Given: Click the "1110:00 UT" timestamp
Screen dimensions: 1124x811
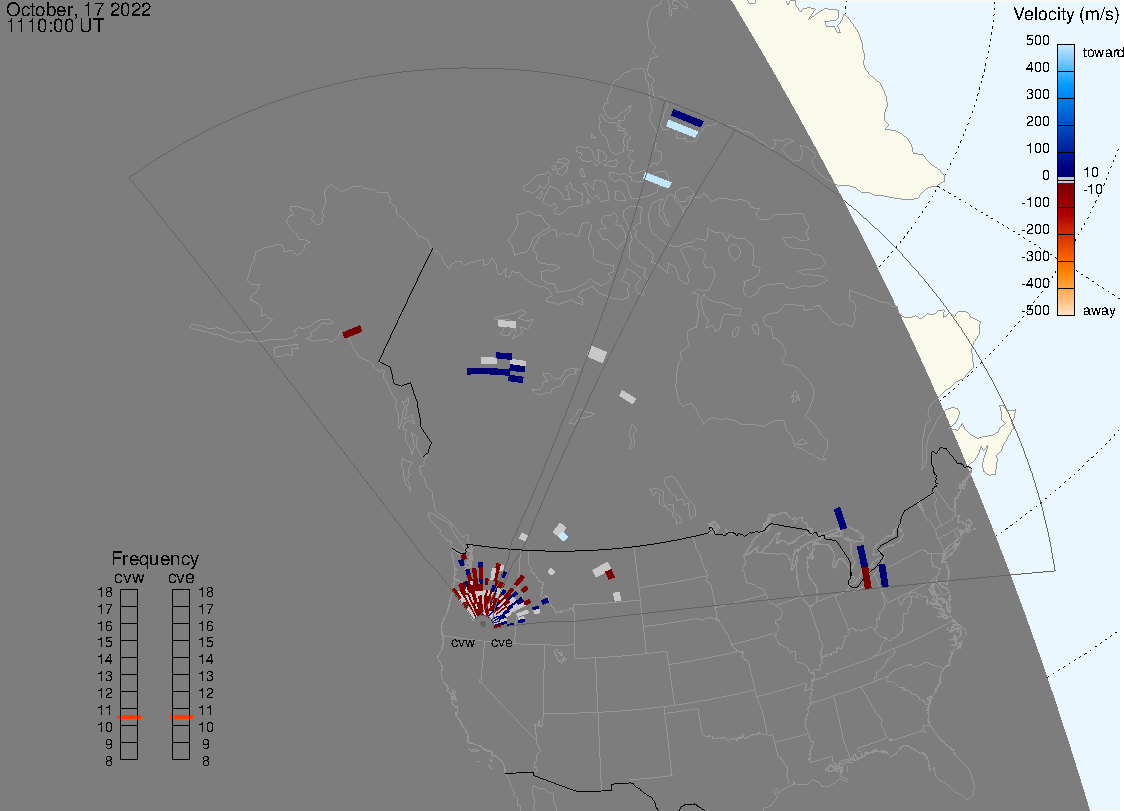Looking at the screenshot, I should point(55,26).
